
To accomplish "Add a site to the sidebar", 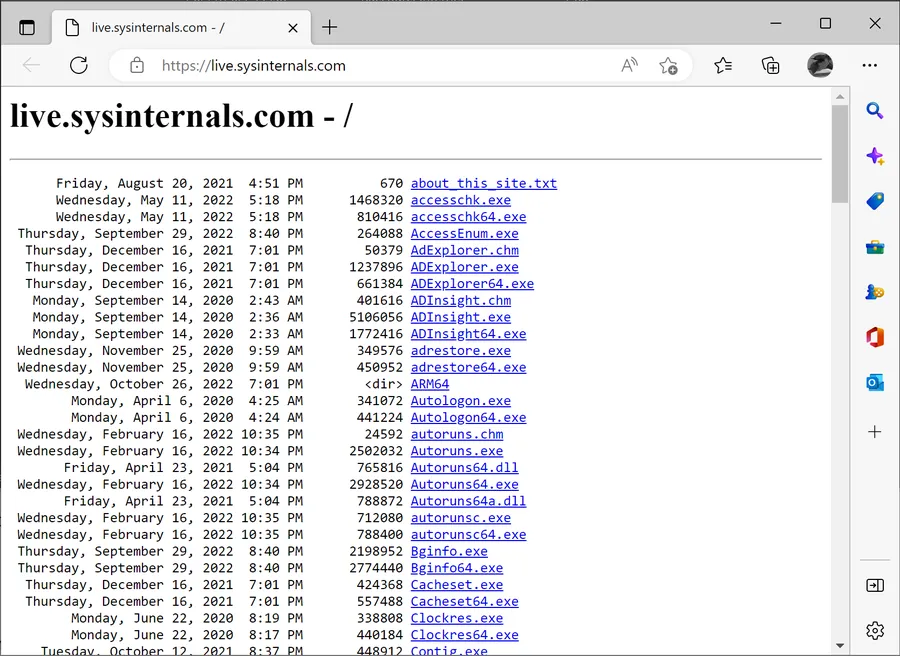I will click(875, 432).
